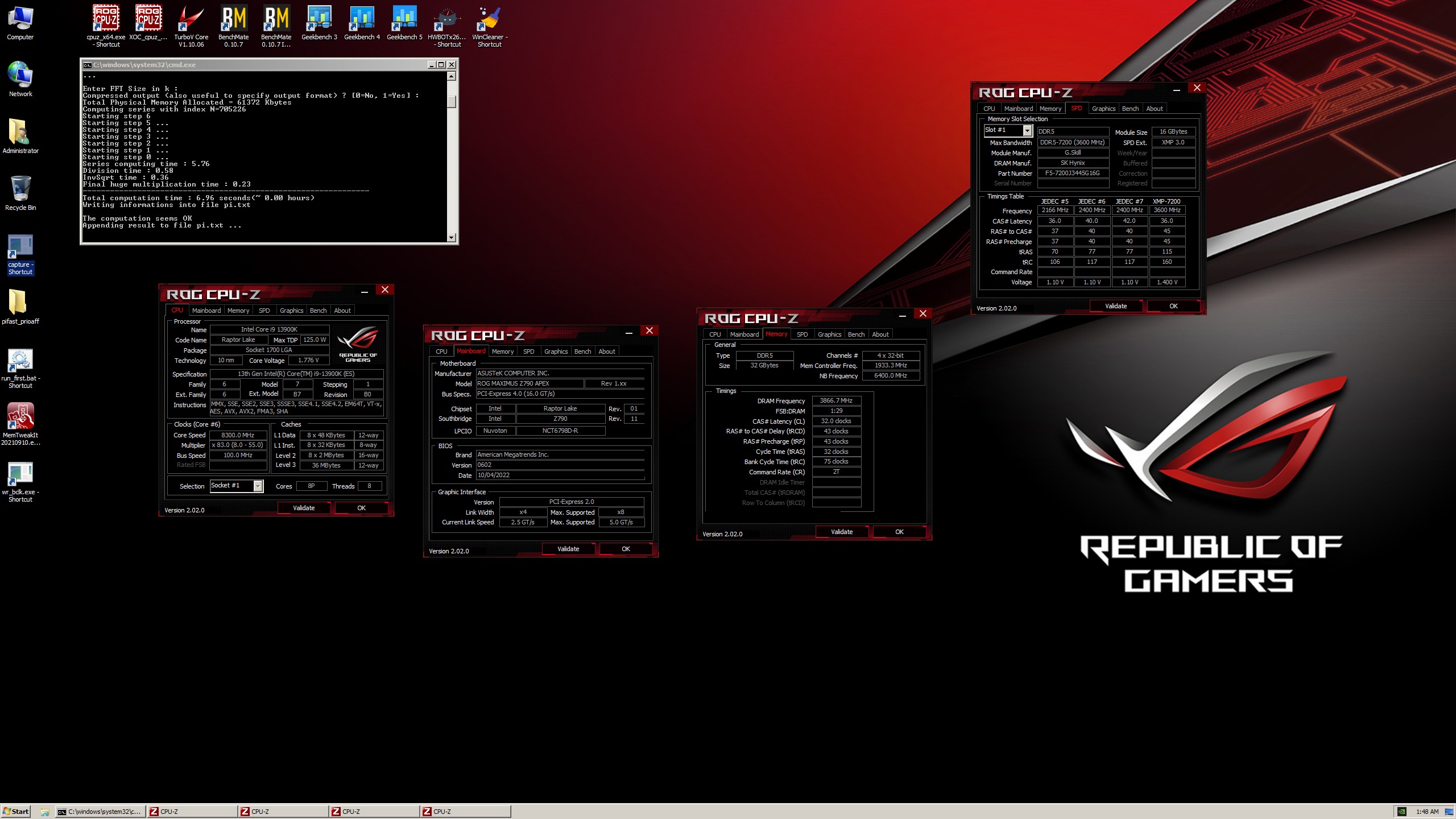The height and width of the screenshot is (819, 1456).
Task: Launch the Geekbench 4 icon
Action: [362, 23]
